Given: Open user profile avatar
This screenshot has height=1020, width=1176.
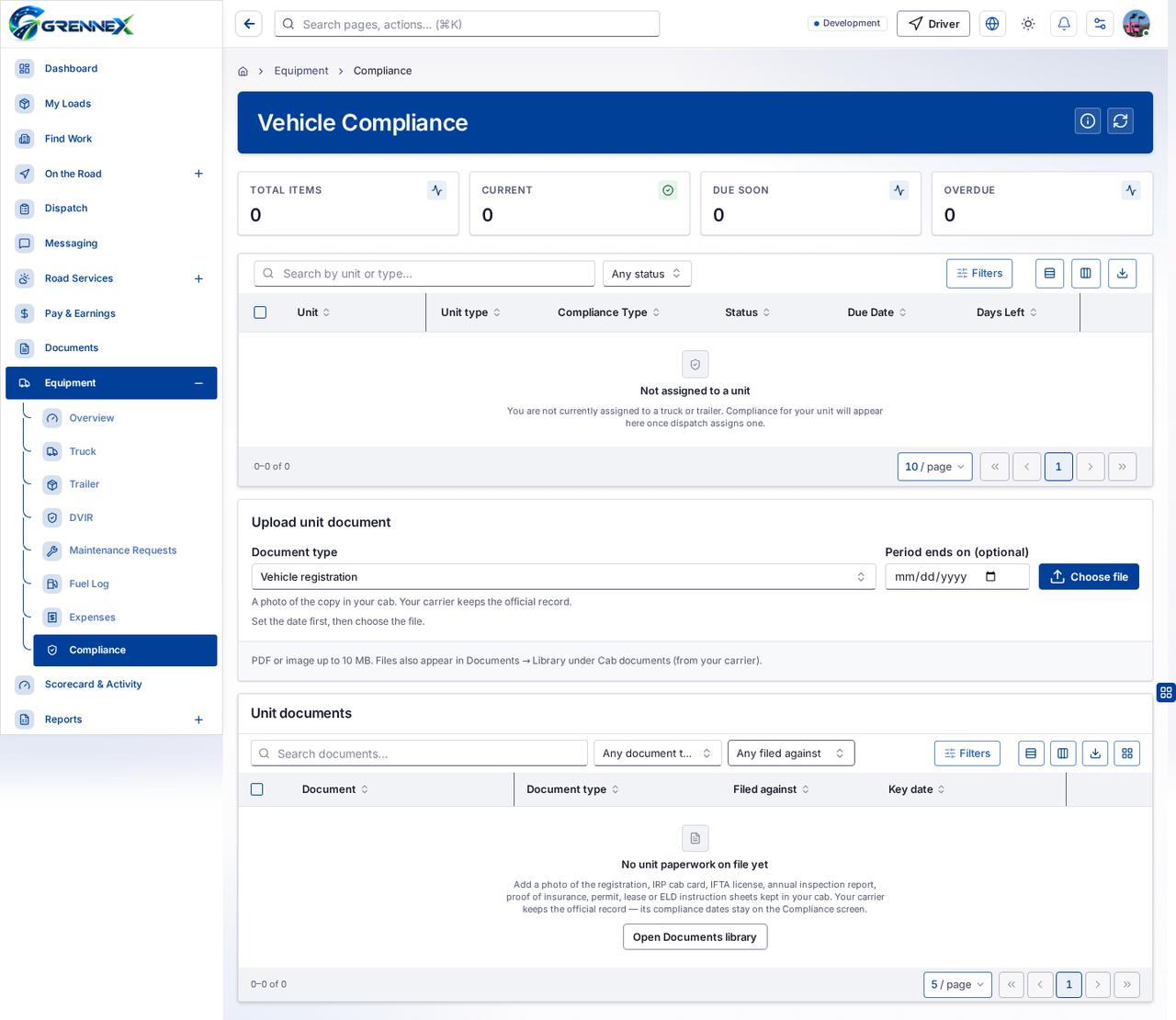Looking at the screenshot, I should pos(1136,24).
